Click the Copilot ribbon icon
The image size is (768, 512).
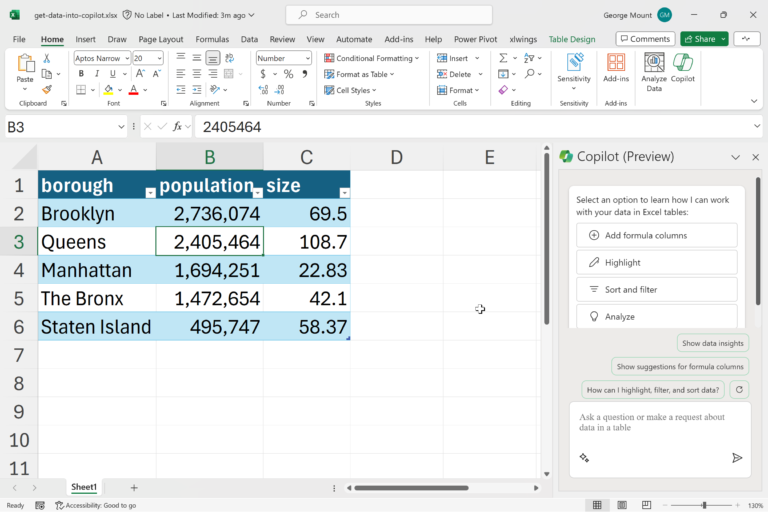pos(683,68)
